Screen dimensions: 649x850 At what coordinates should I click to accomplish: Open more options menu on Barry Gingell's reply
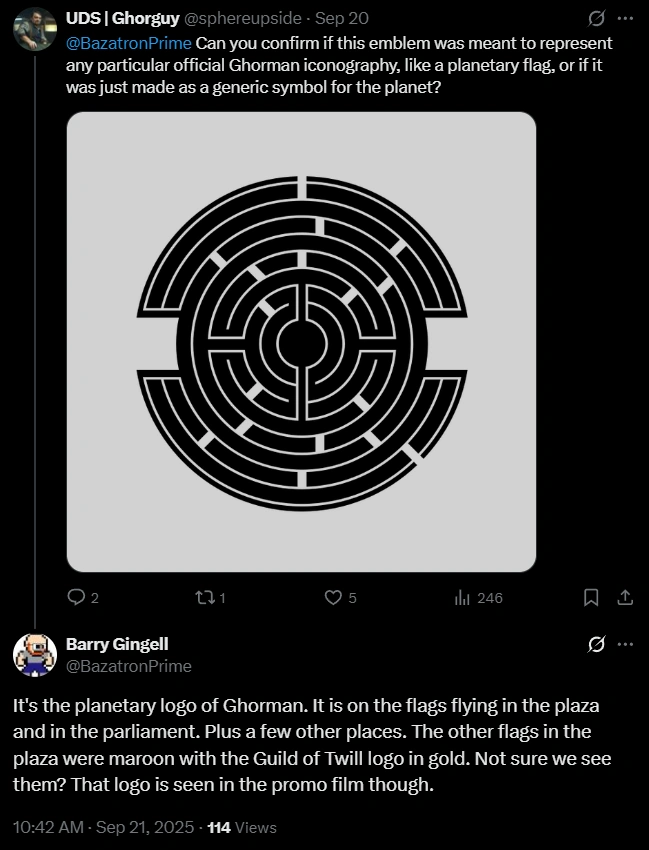coord(625,645)
